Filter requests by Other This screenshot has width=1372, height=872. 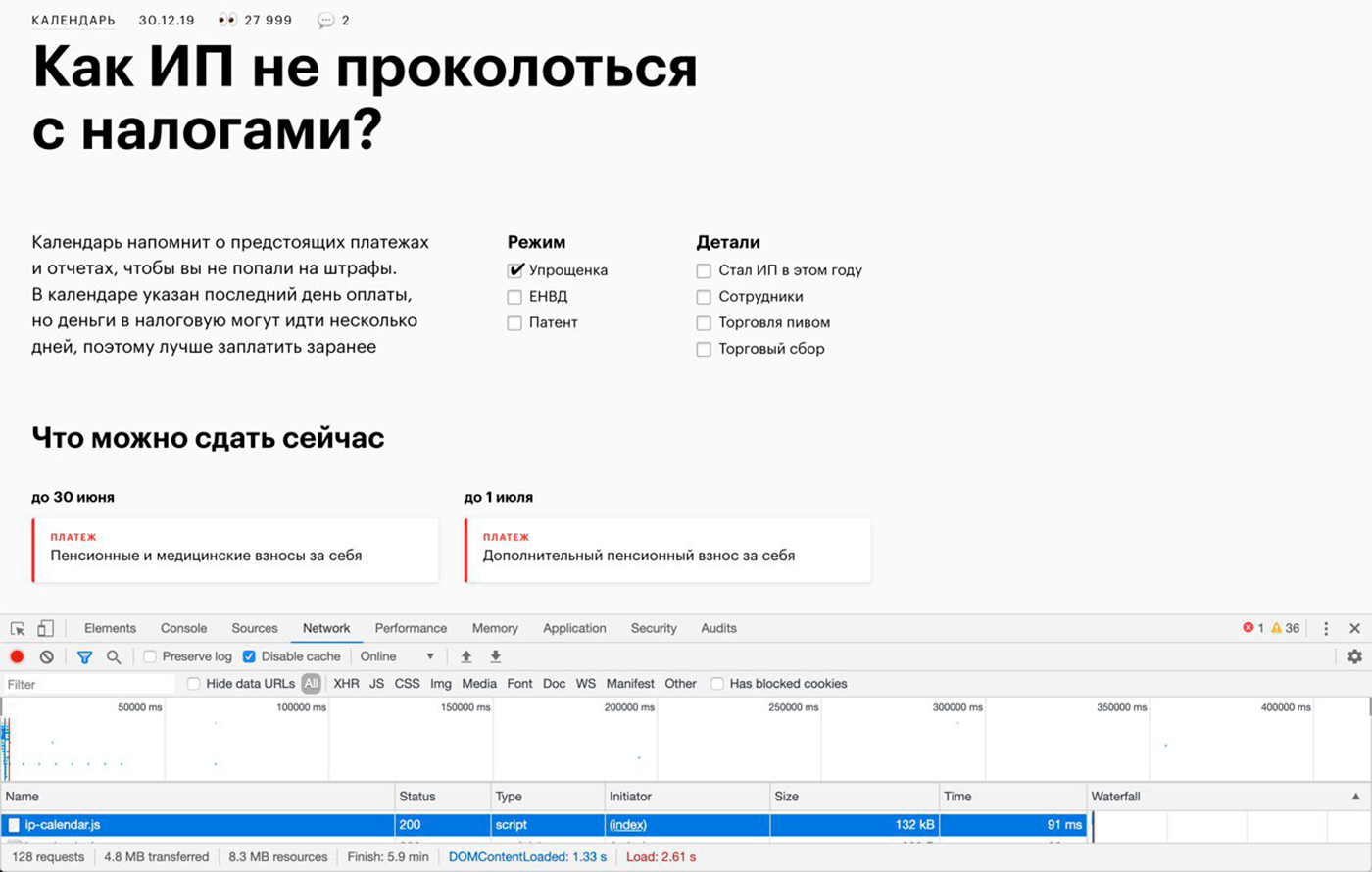(x=680, y=684)
